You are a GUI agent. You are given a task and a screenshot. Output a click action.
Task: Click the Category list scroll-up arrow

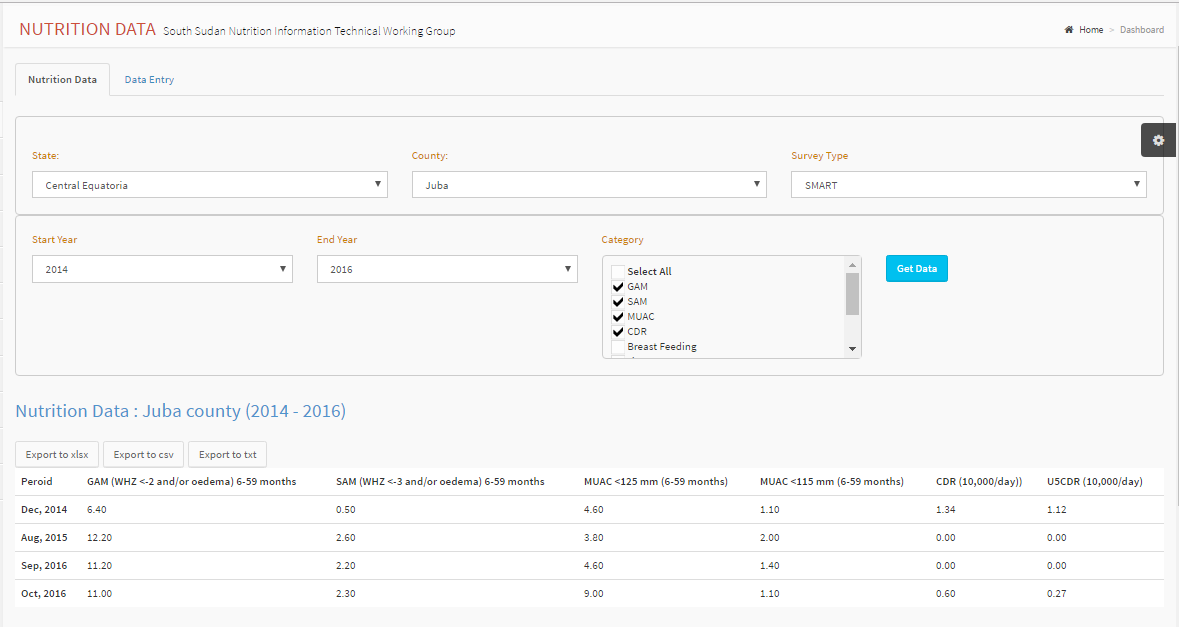[852, 265]
